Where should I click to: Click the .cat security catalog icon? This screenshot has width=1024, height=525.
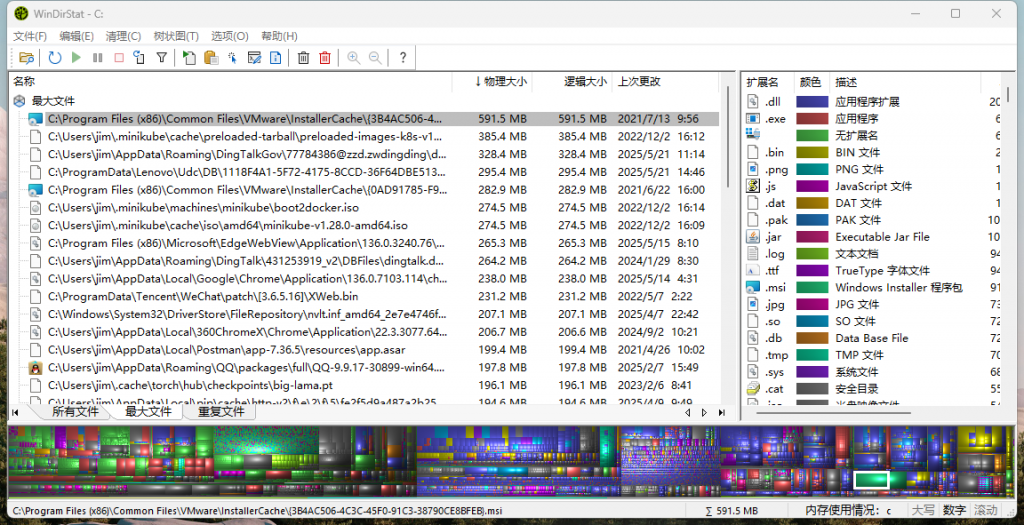(x=753, y=389)
